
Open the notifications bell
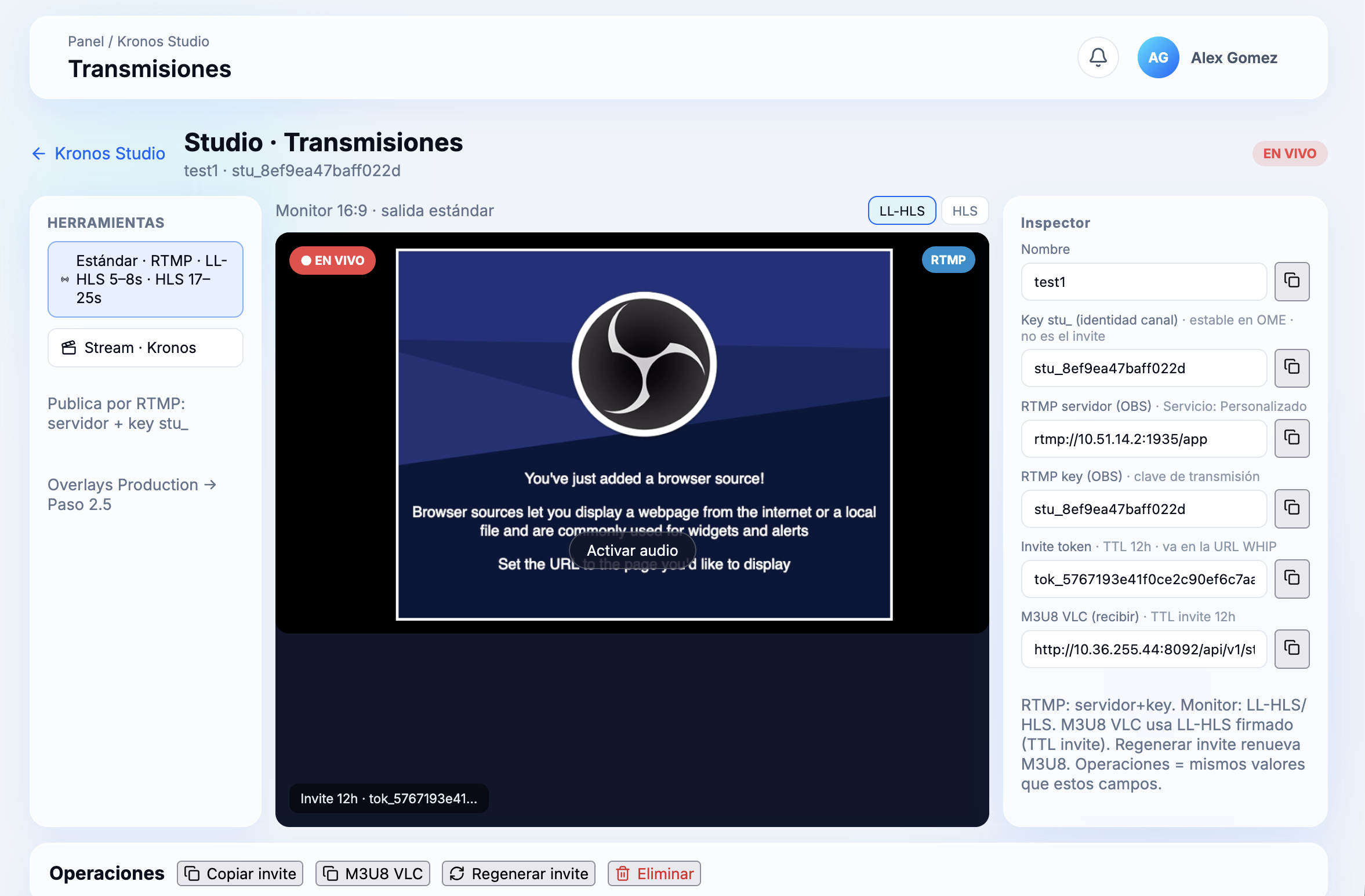[x=1098, y=57]
